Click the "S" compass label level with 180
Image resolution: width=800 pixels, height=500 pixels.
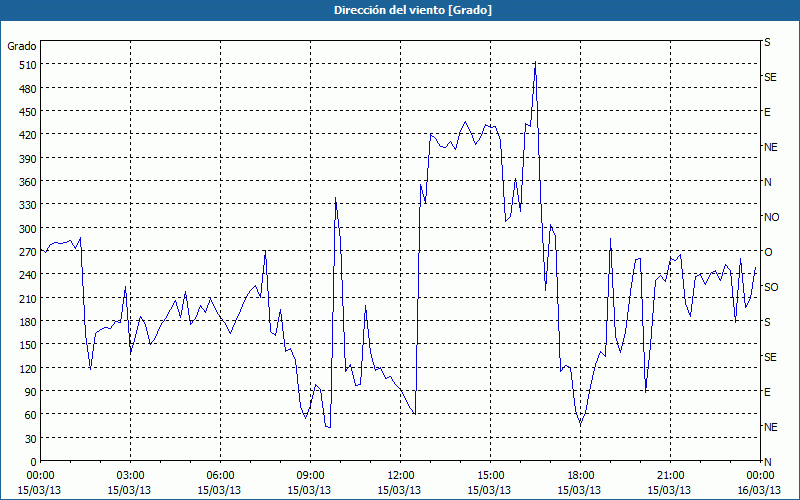[767, 322]
